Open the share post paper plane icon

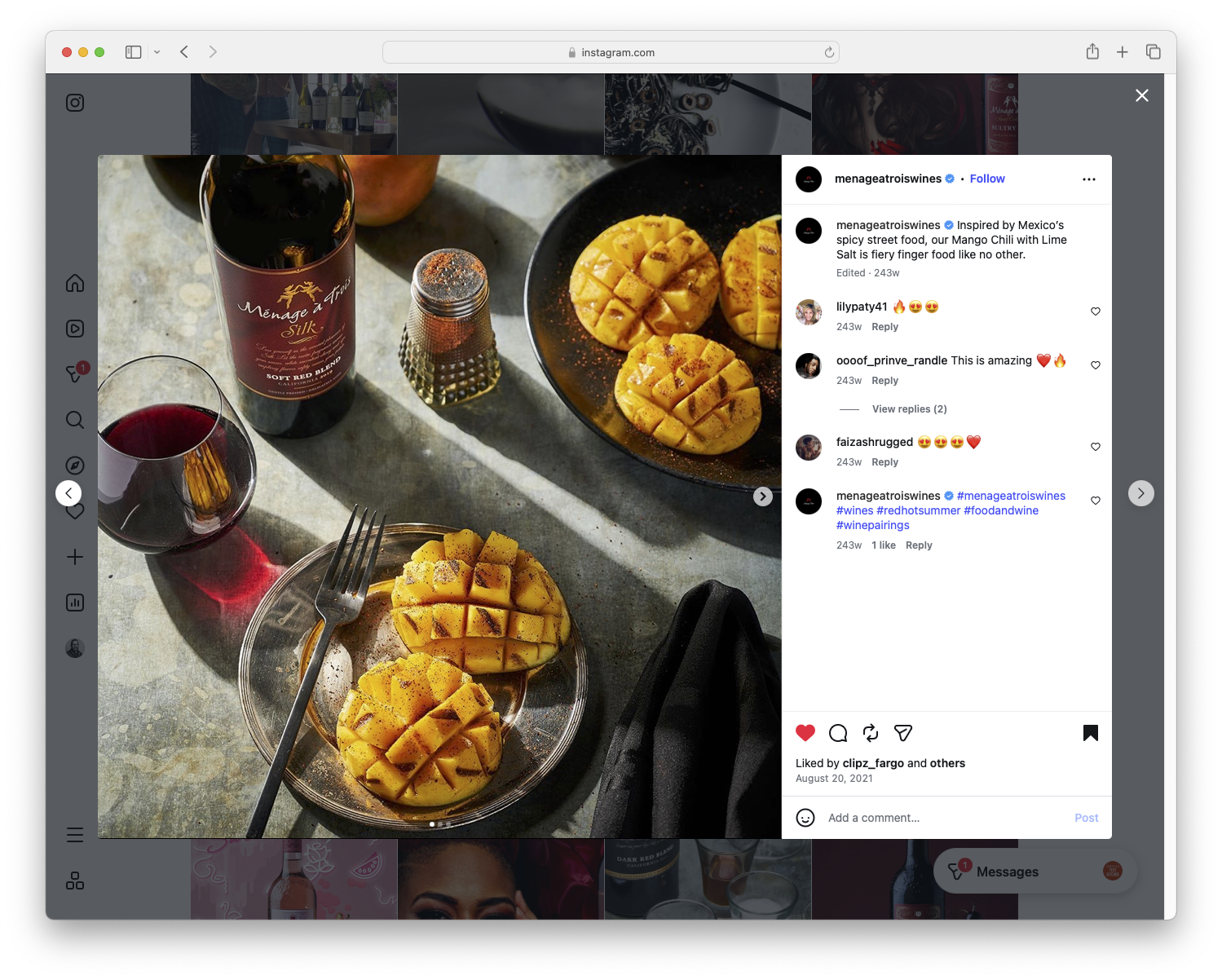pyautogui.click(x=902, y=733)
